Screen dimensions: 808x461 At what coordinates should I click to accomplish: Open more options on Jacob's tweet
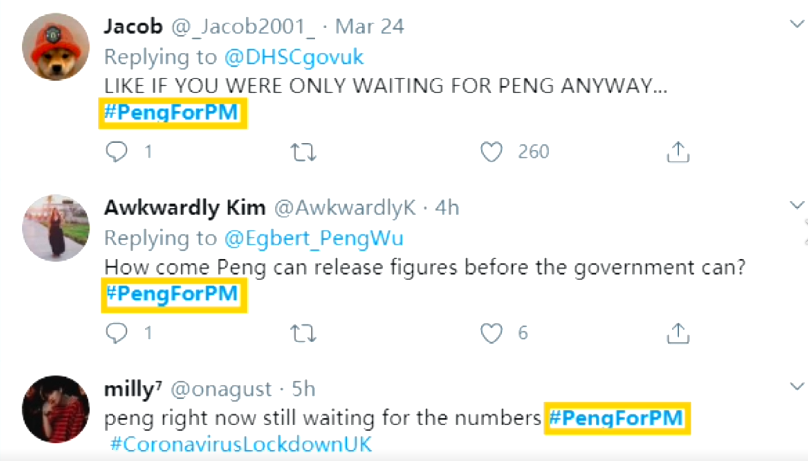pos(797,24)
